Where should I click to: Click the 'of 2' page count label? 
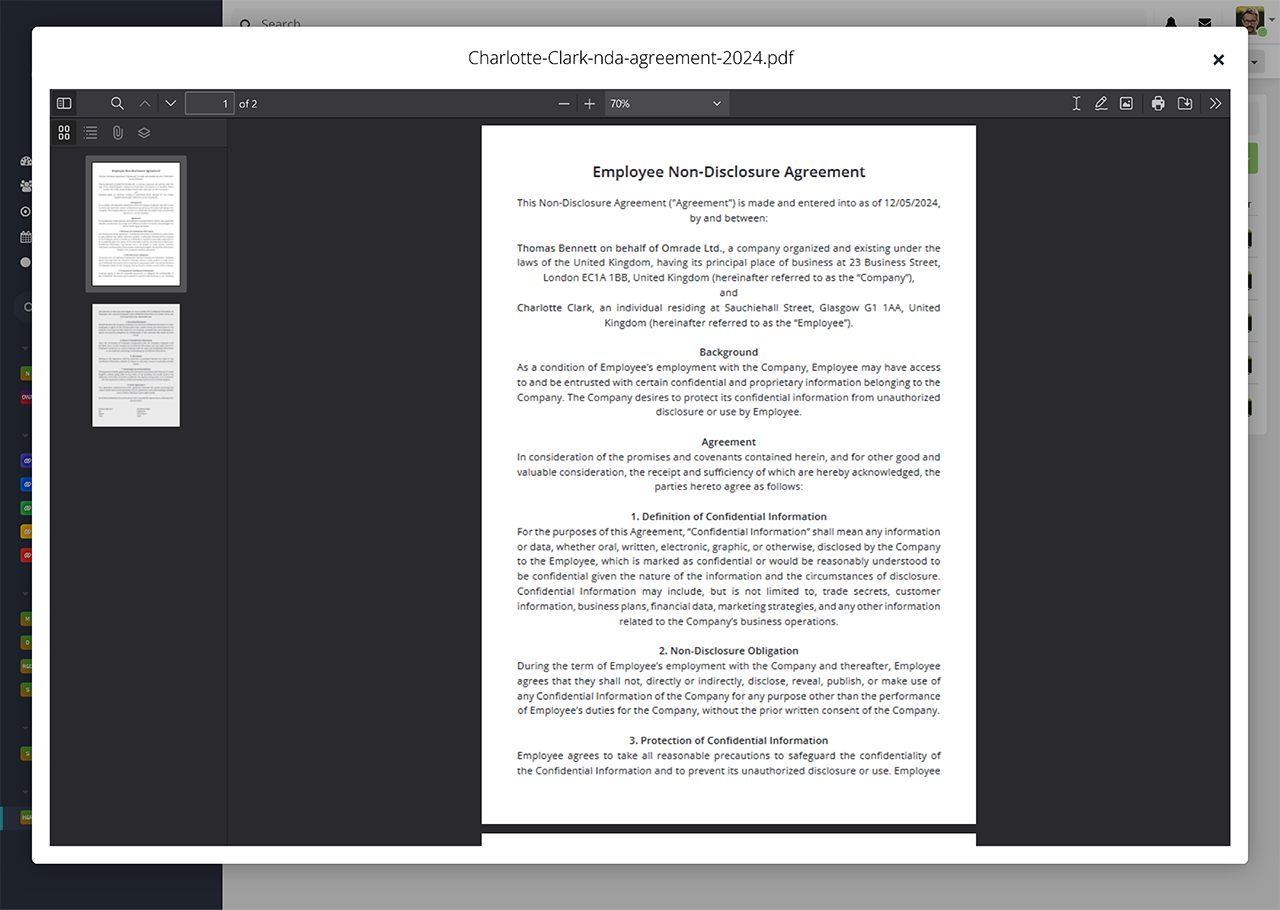click(248, 104)
